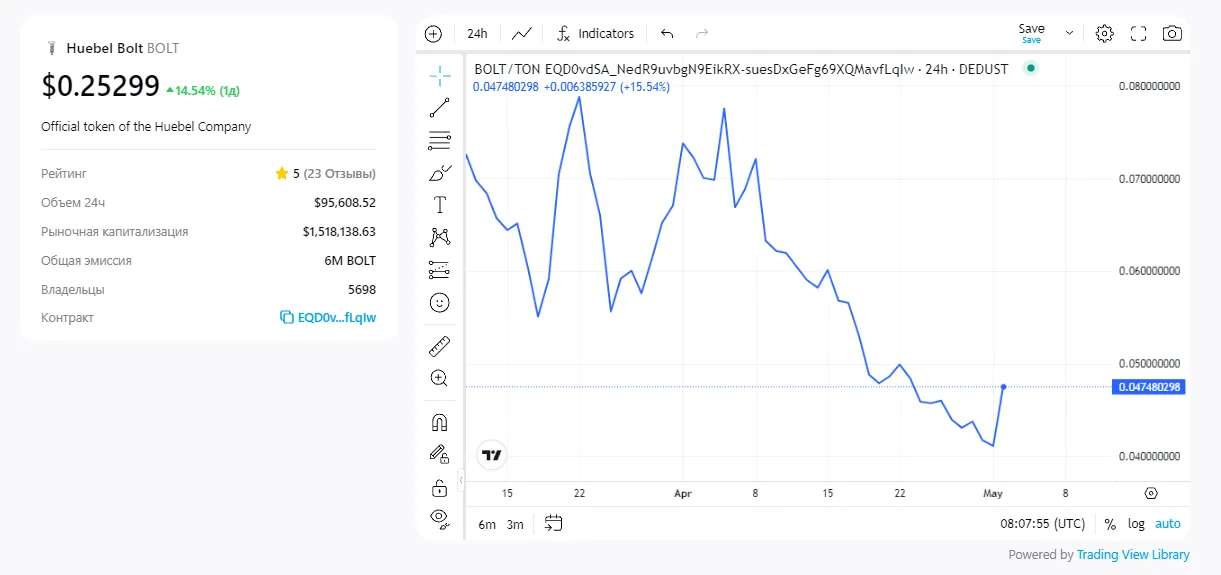Open the emoji icons tool
This screenshot has width=1221, height=575.
click(x=439, y=301)
